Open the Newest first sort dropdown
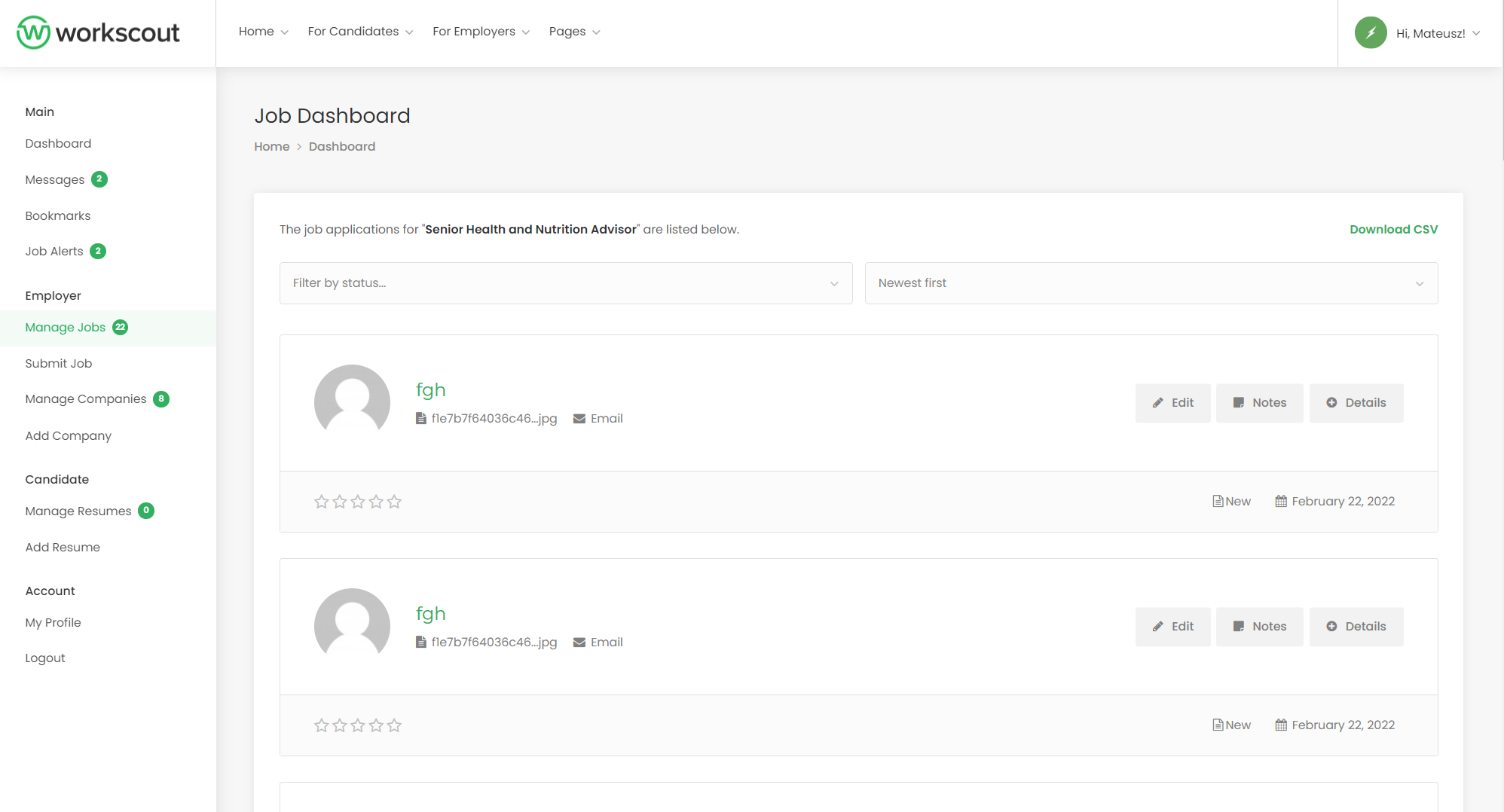 [1151, 283]
